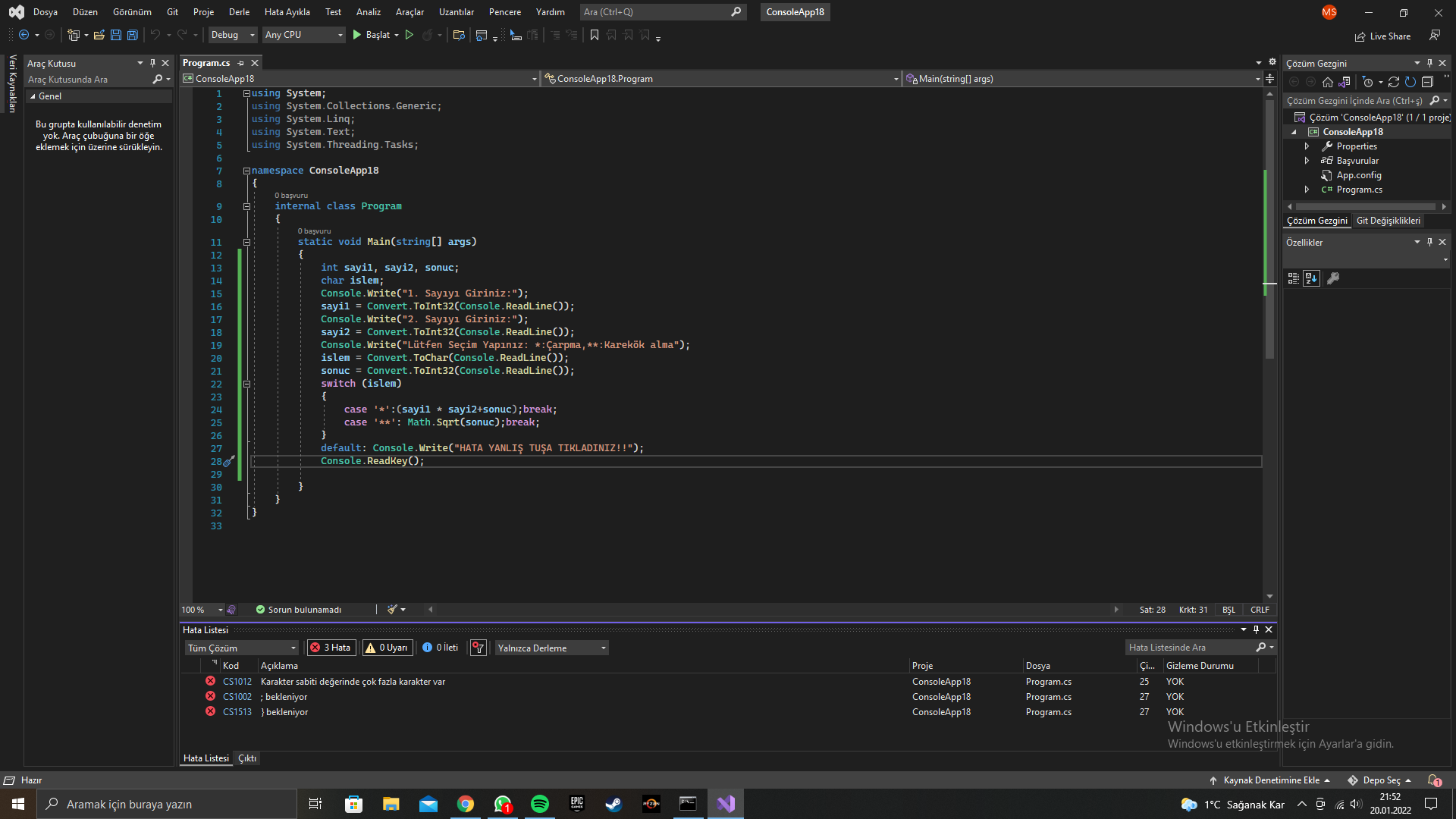1456x819 pixels.
Task: Click the Save All icon
Action: click(x=132, y=35)
